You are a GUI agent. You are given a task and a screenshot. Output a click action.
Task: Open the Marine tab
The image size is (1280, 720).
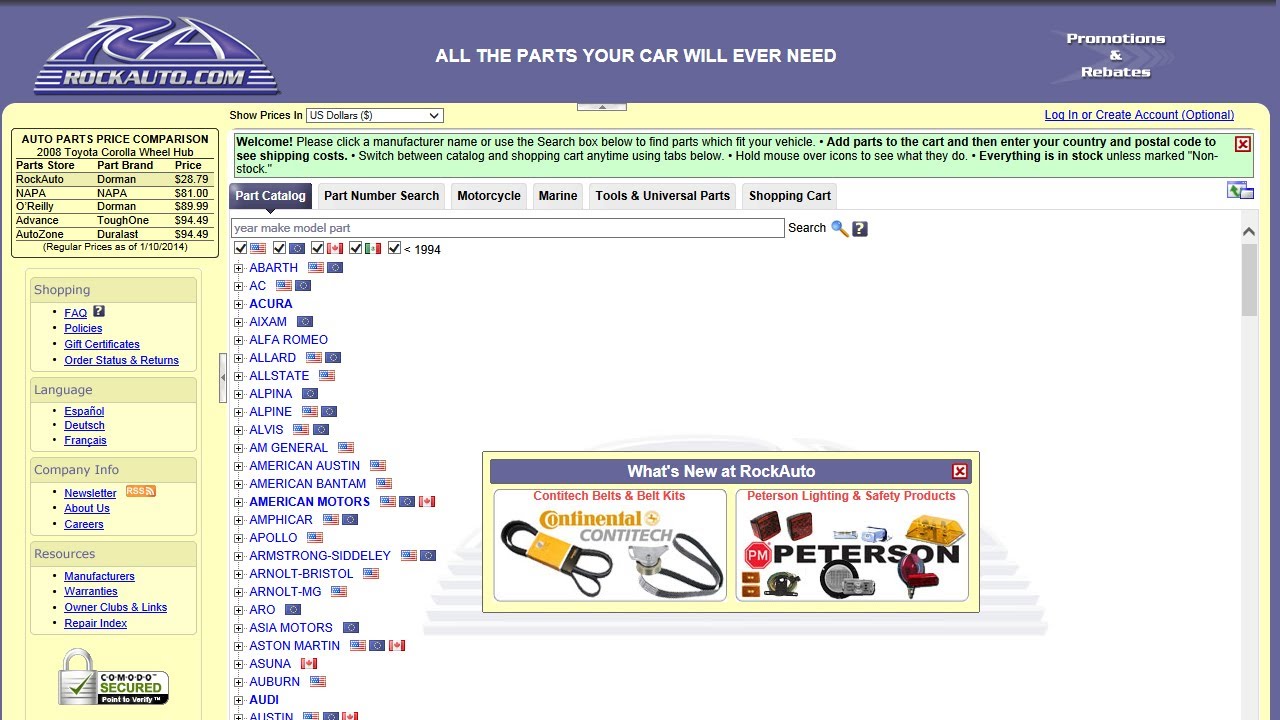[558, 196]
